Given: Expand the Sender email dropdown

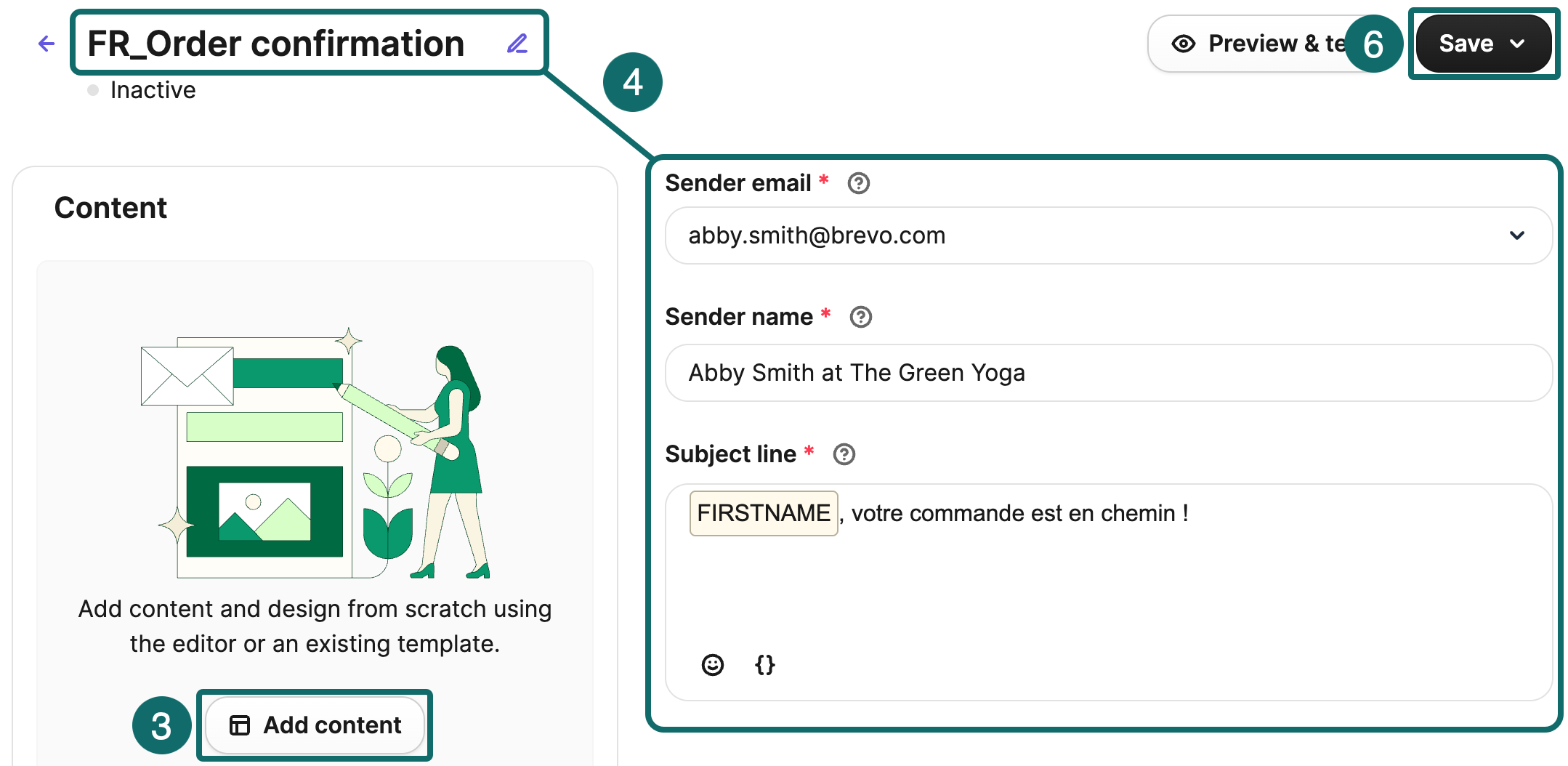Looking at the screenshot, I should click(1517, 235).
